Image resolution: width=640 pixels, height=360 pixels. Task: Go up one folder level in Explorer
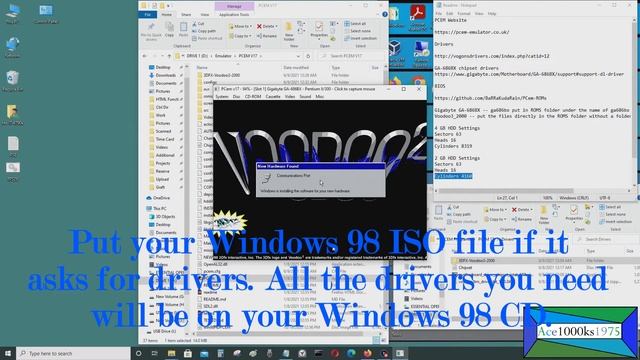tap(169, 56)
